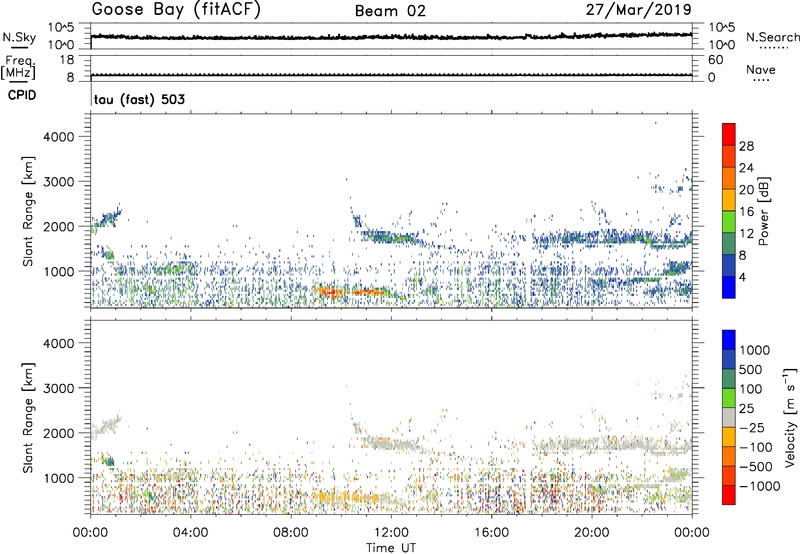The width and height of the screenshot is (800, 554).
Task: Click the '12:00' time tick label
Action: pyautogui.click(x=391, y=533)
